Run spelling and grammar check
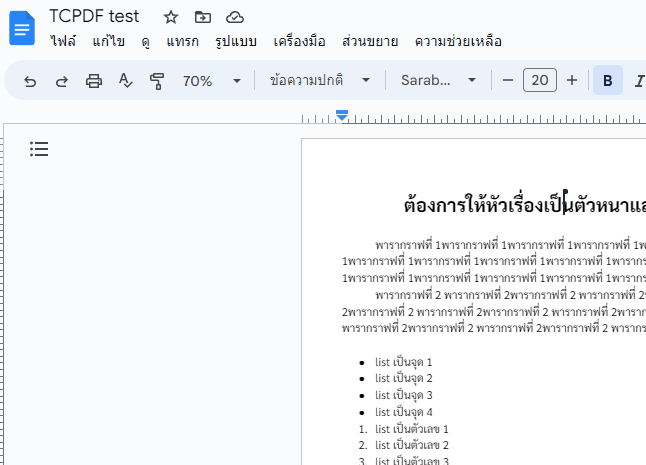 tap(125, 81)
